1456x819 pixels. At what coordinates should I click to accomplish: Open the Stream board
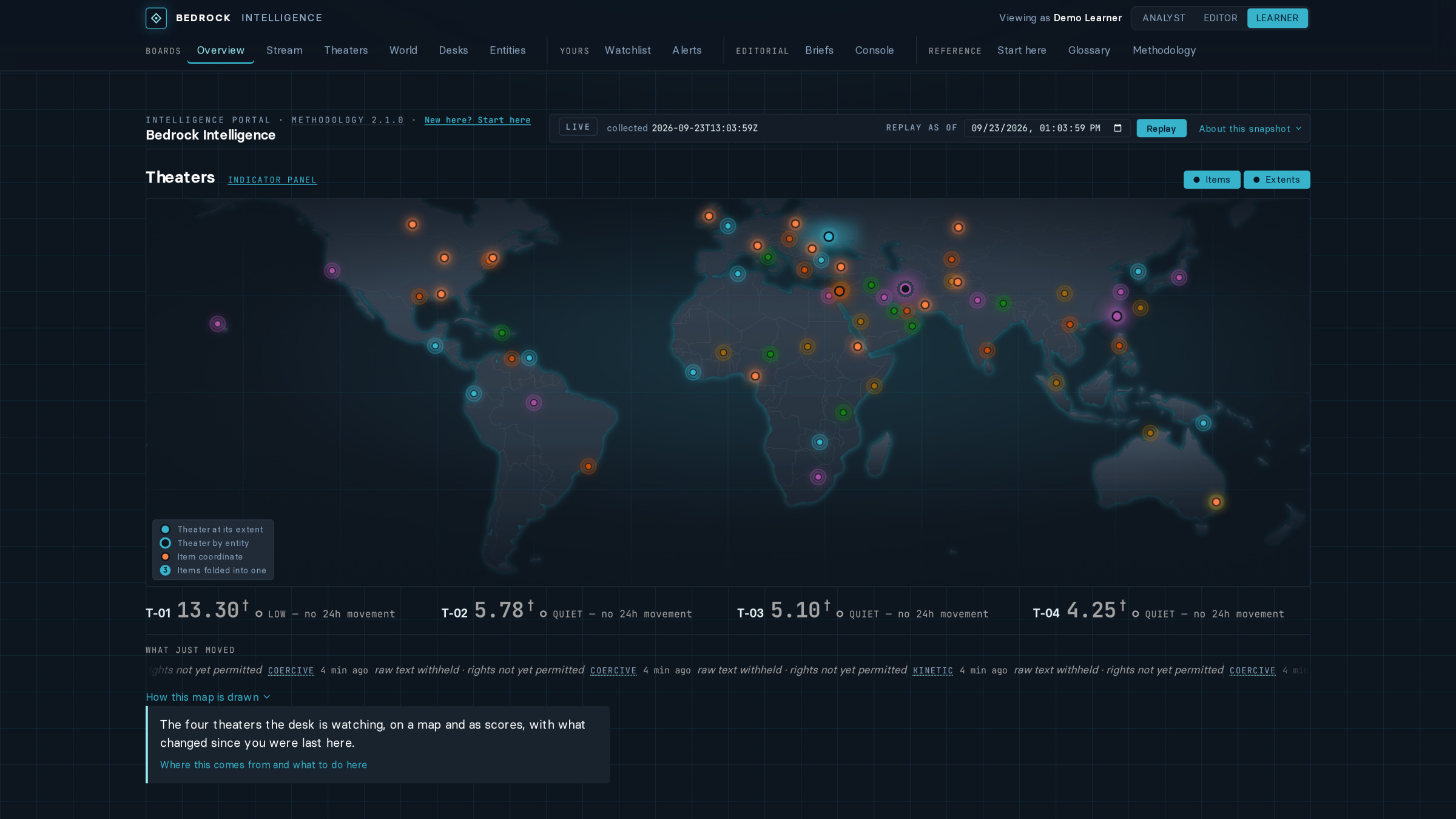(x=284, y=50)
